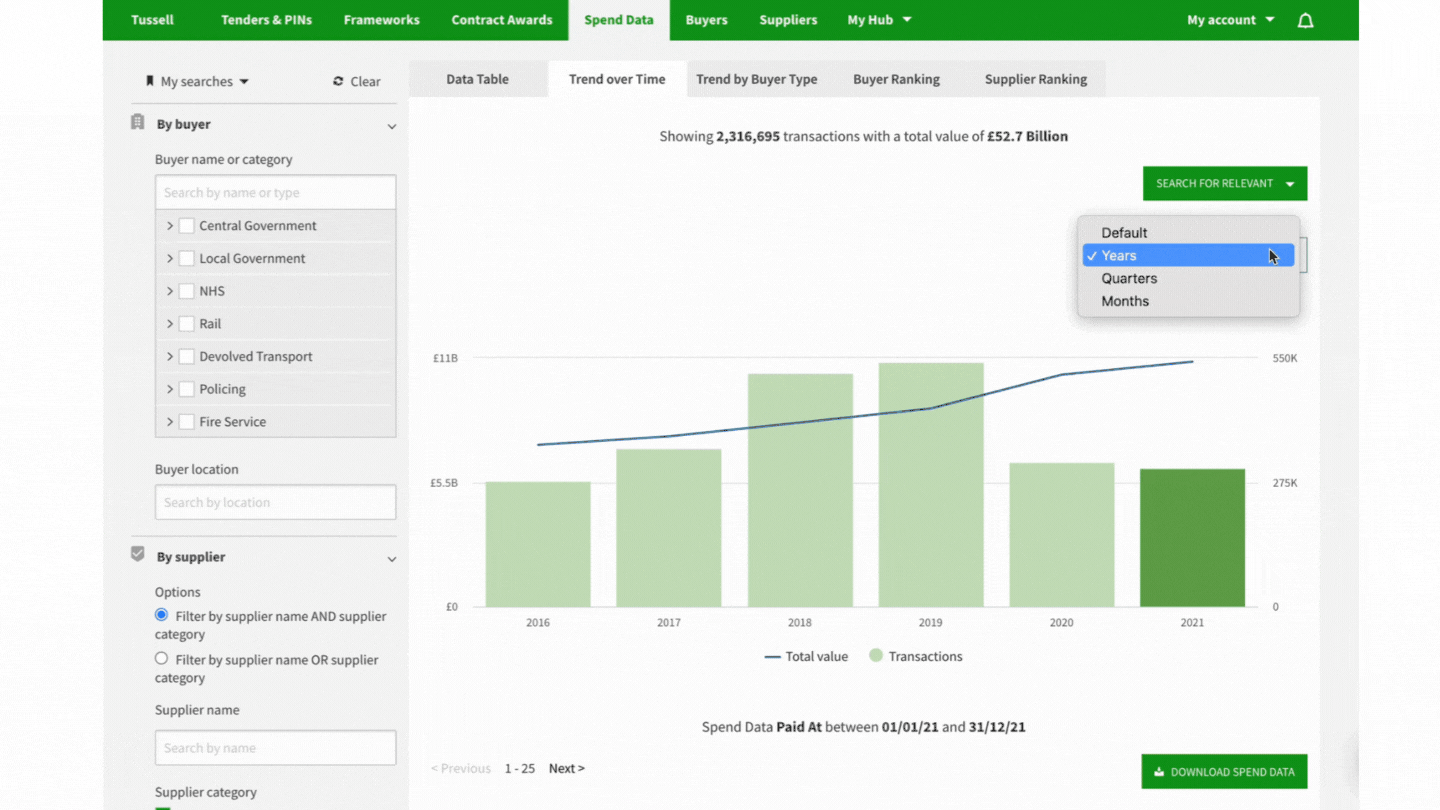This screenshot has width=1440, height=810.
Task: Switch to the Buyer Ranking tab
Action: coord(896,79)
